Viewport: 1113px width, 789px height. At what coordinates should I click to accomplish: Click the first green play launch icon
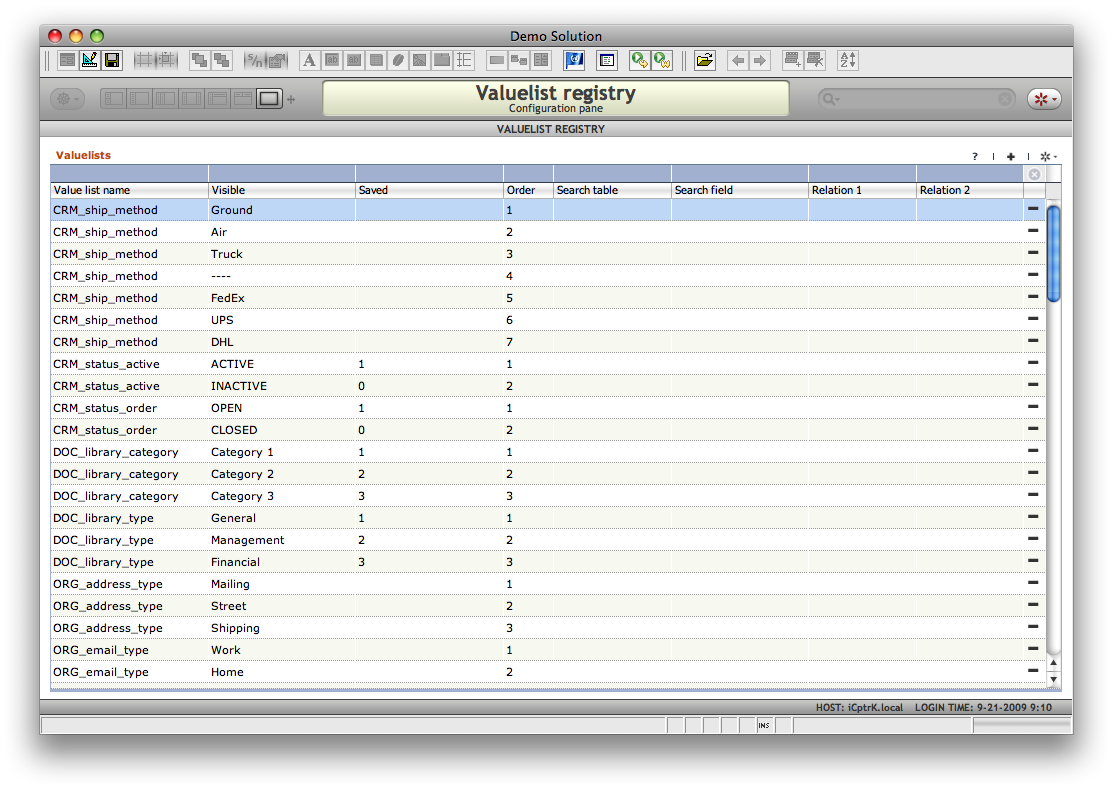pyautogui.click(x=639, y=60)
